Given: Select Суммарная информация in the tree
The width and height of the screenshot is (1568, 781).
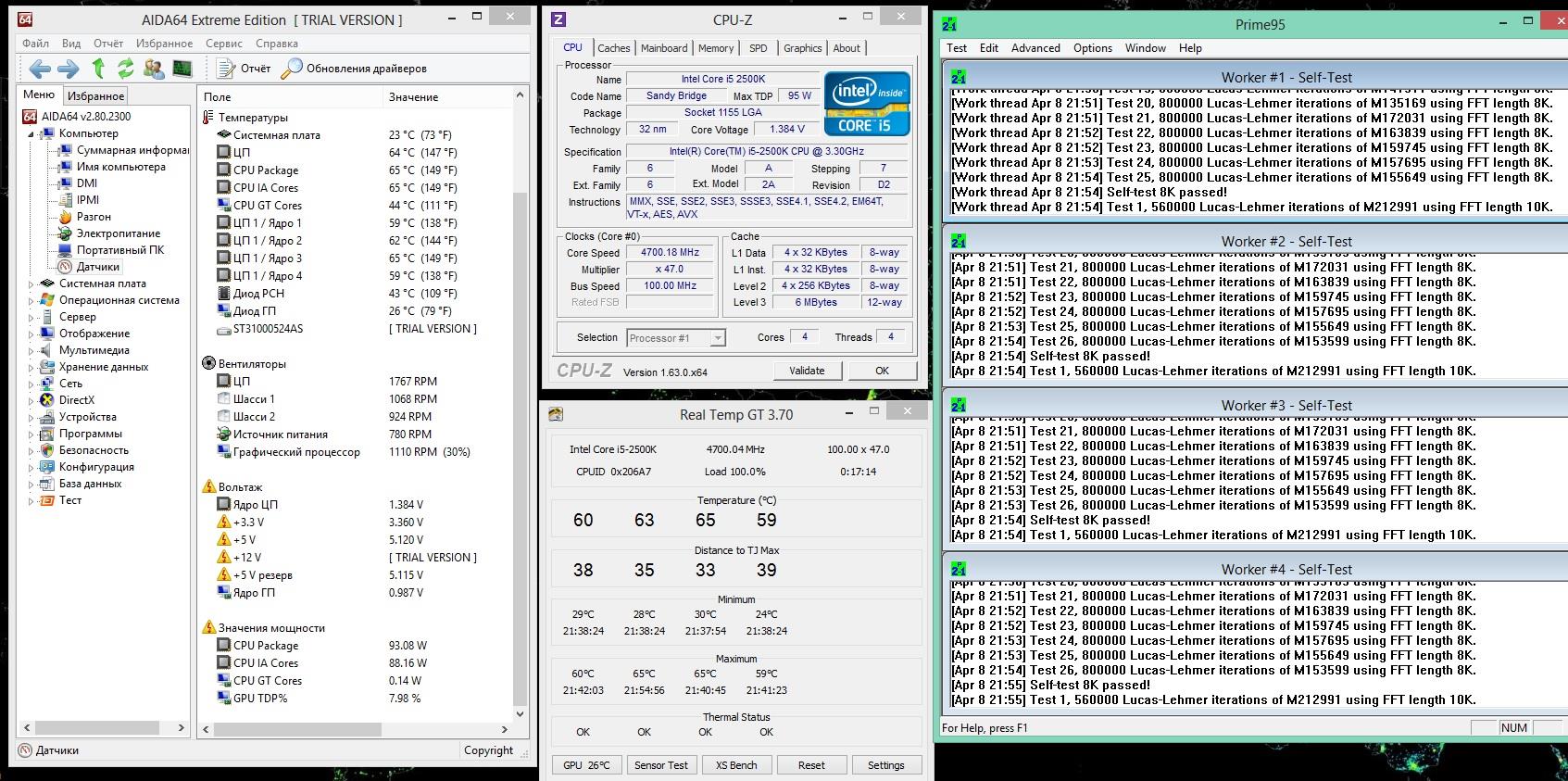Looking at the screenshot, I should [x=123, y=150].
